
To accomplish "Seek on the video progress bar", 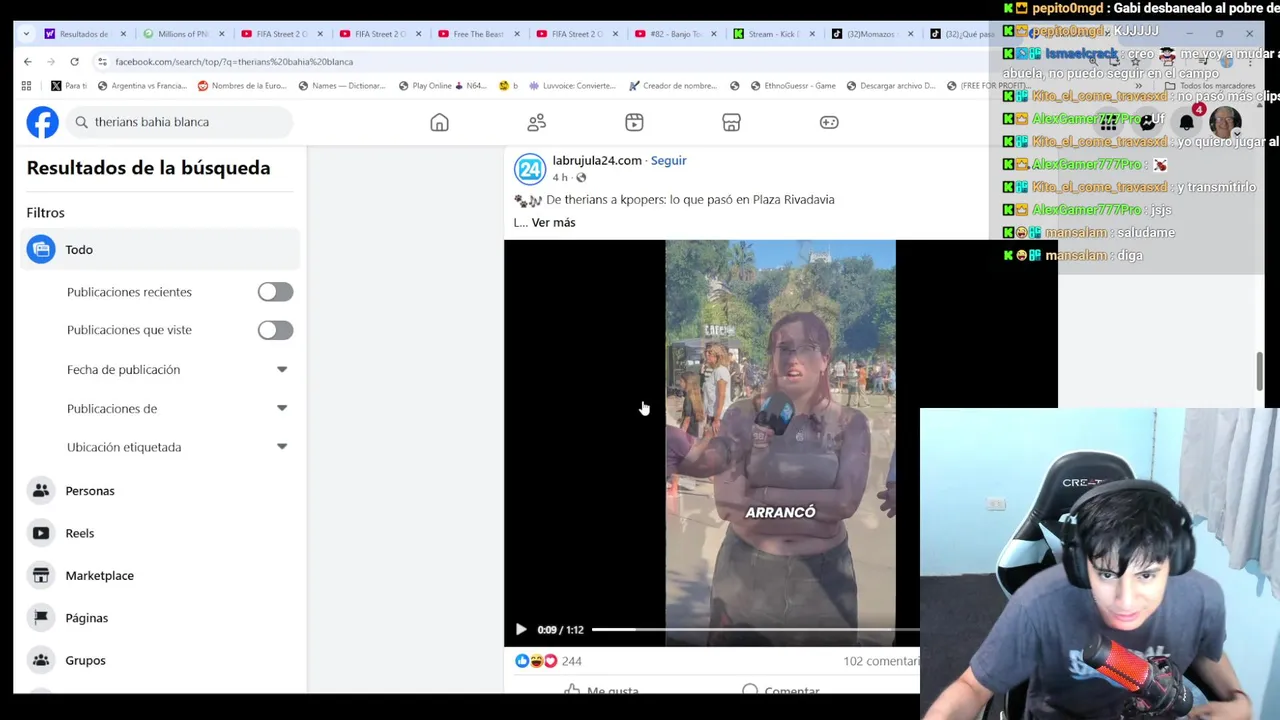I will (x=755, y=629).
